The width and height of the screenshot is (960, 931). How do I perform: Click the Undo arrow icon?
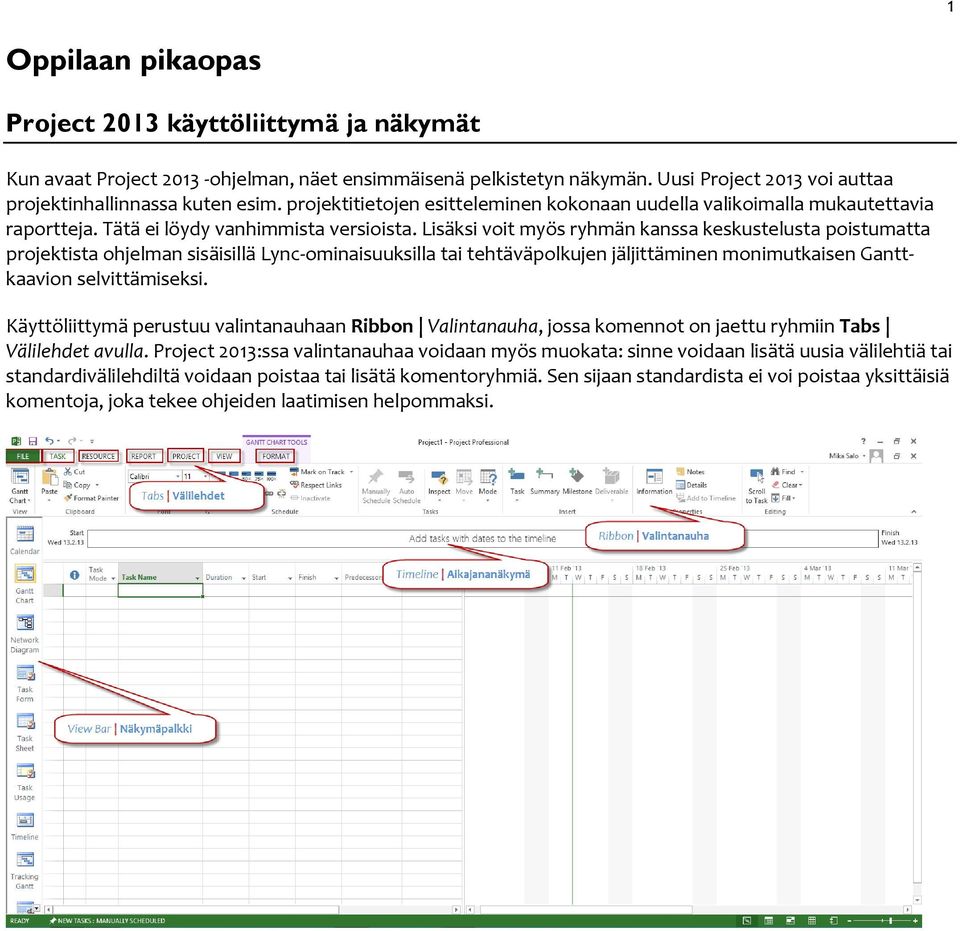tap(49, 441)
